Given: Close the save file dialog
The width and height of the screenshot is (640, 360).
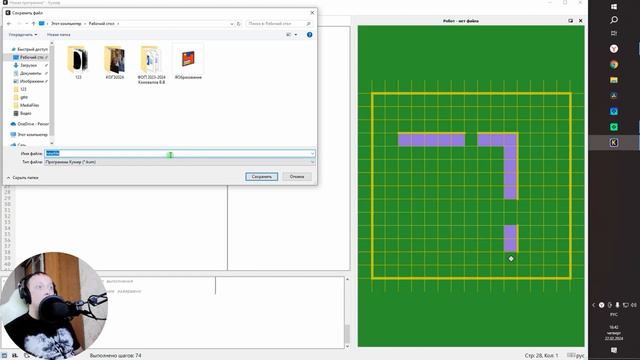Looking at the screenshot, I should [312, 13].
